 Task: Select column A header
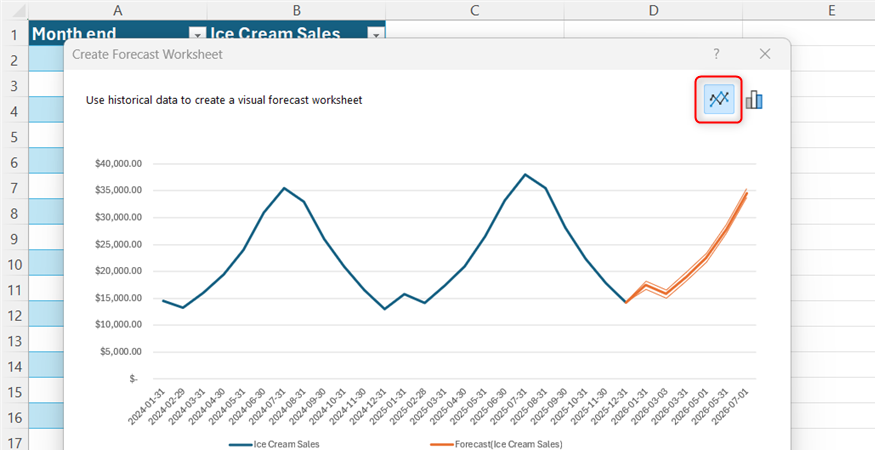(x=117, y=10)
